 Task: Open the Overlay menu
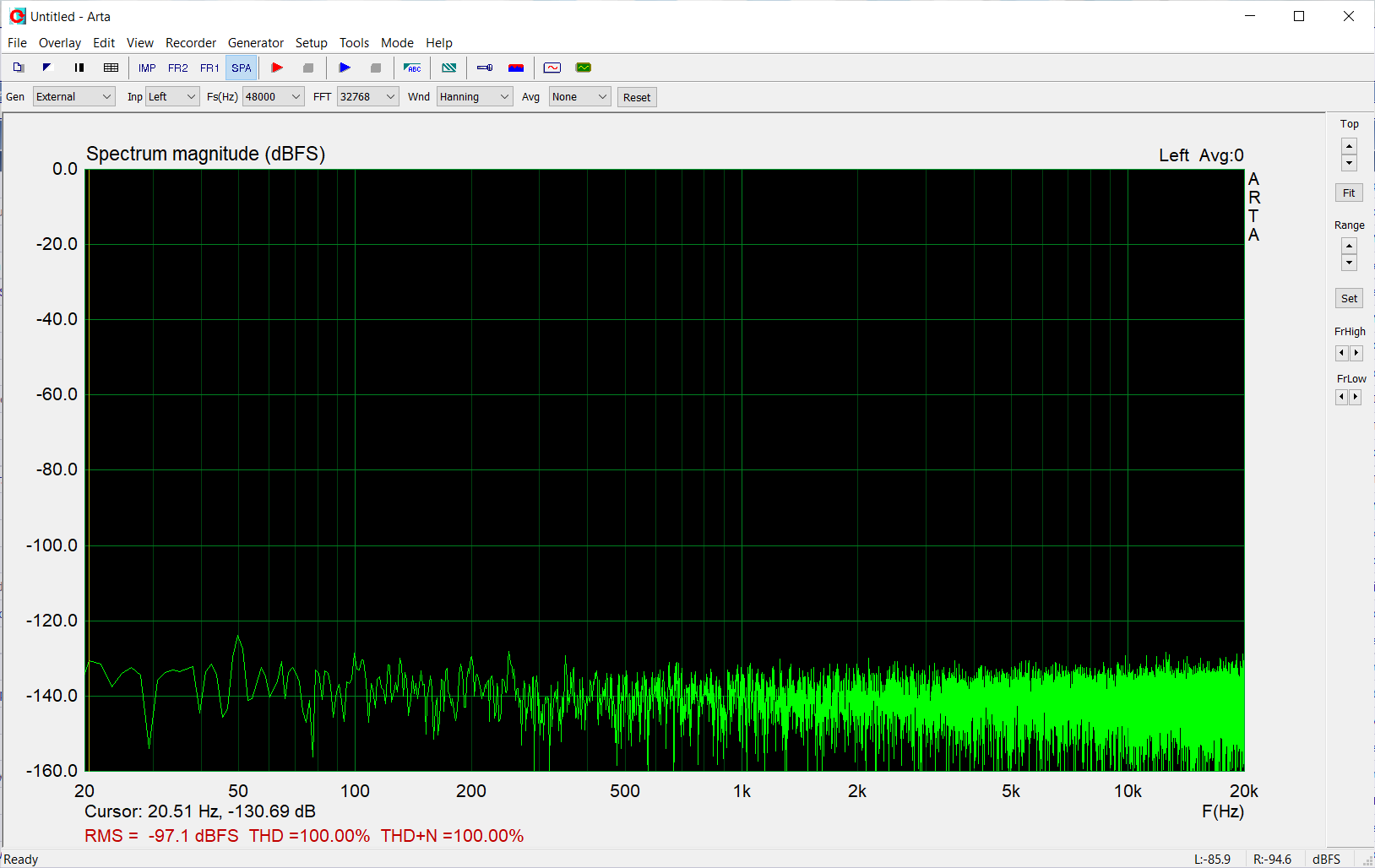(x=60, y=43)
